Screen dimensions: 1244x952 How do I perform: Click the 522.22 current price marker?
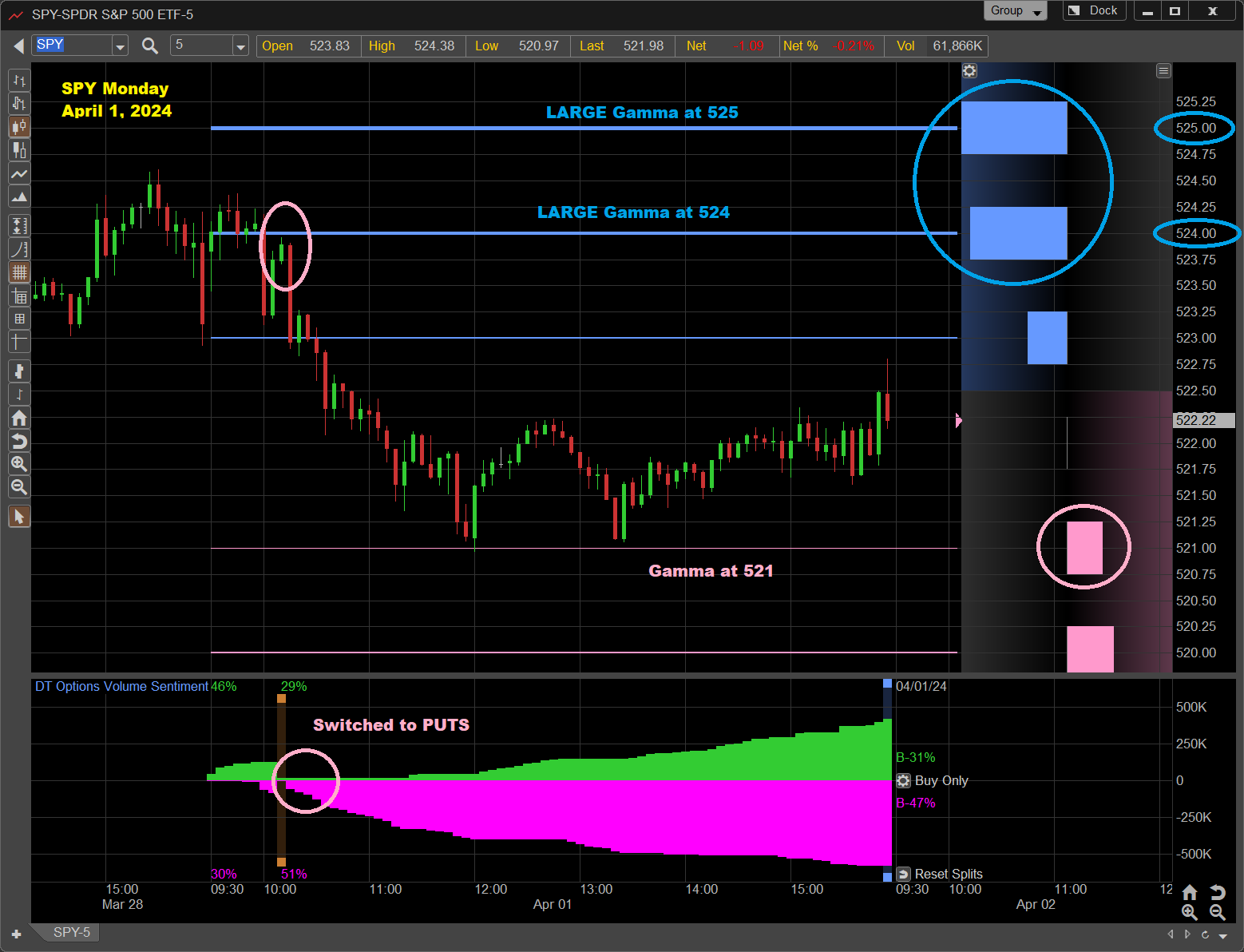(1204, 420)
